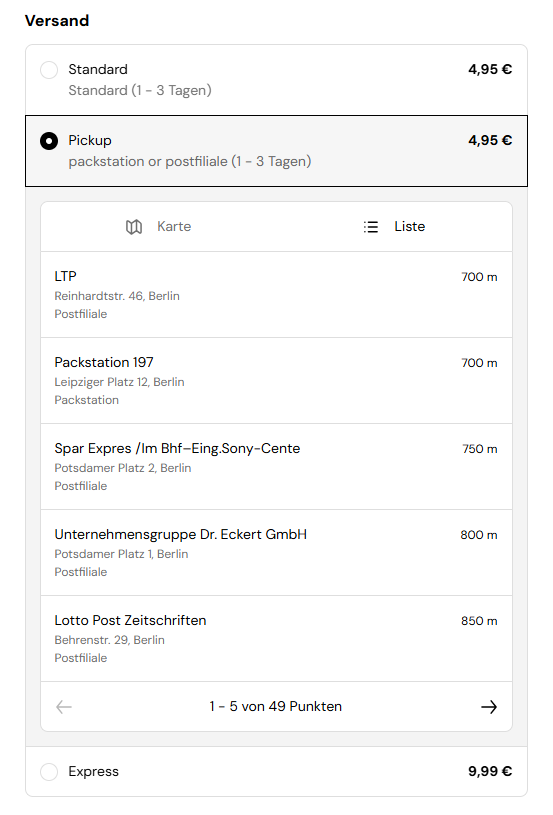
Task: Switch to the Liste tab
Action: coord(394,227)
